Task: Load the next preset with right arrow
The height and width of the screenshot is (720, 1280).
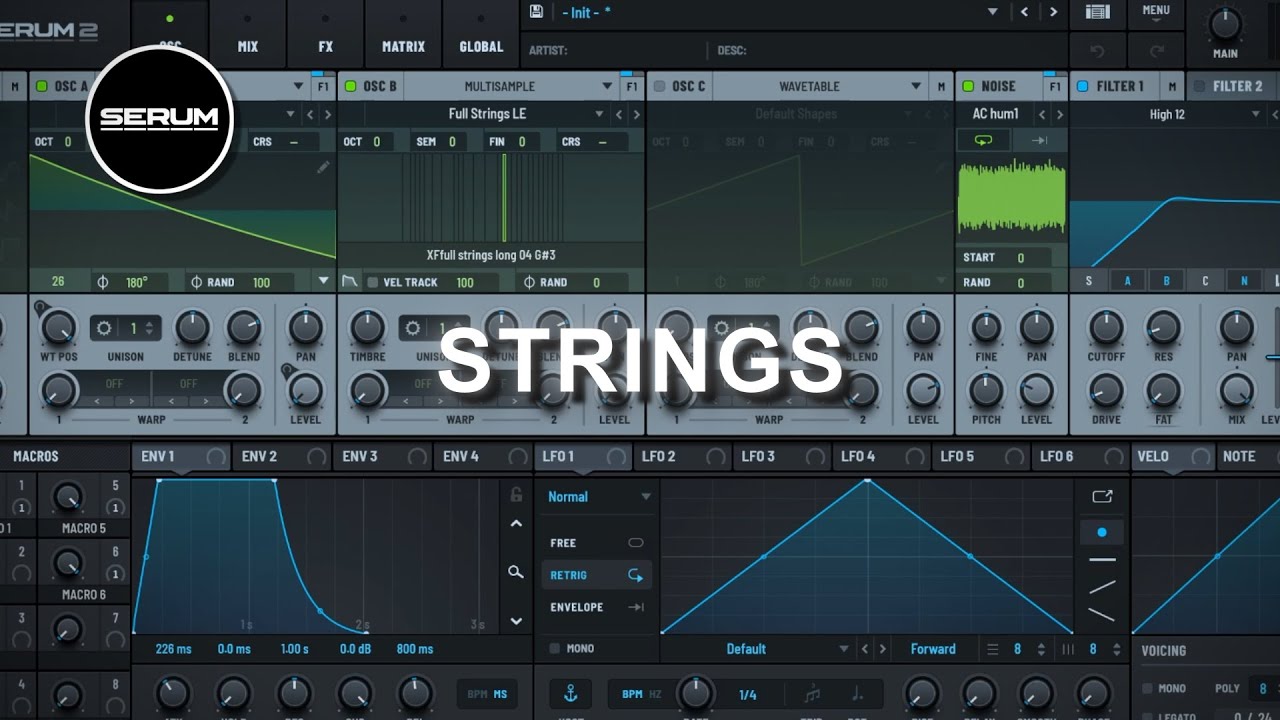Action: pos(1052,12)
